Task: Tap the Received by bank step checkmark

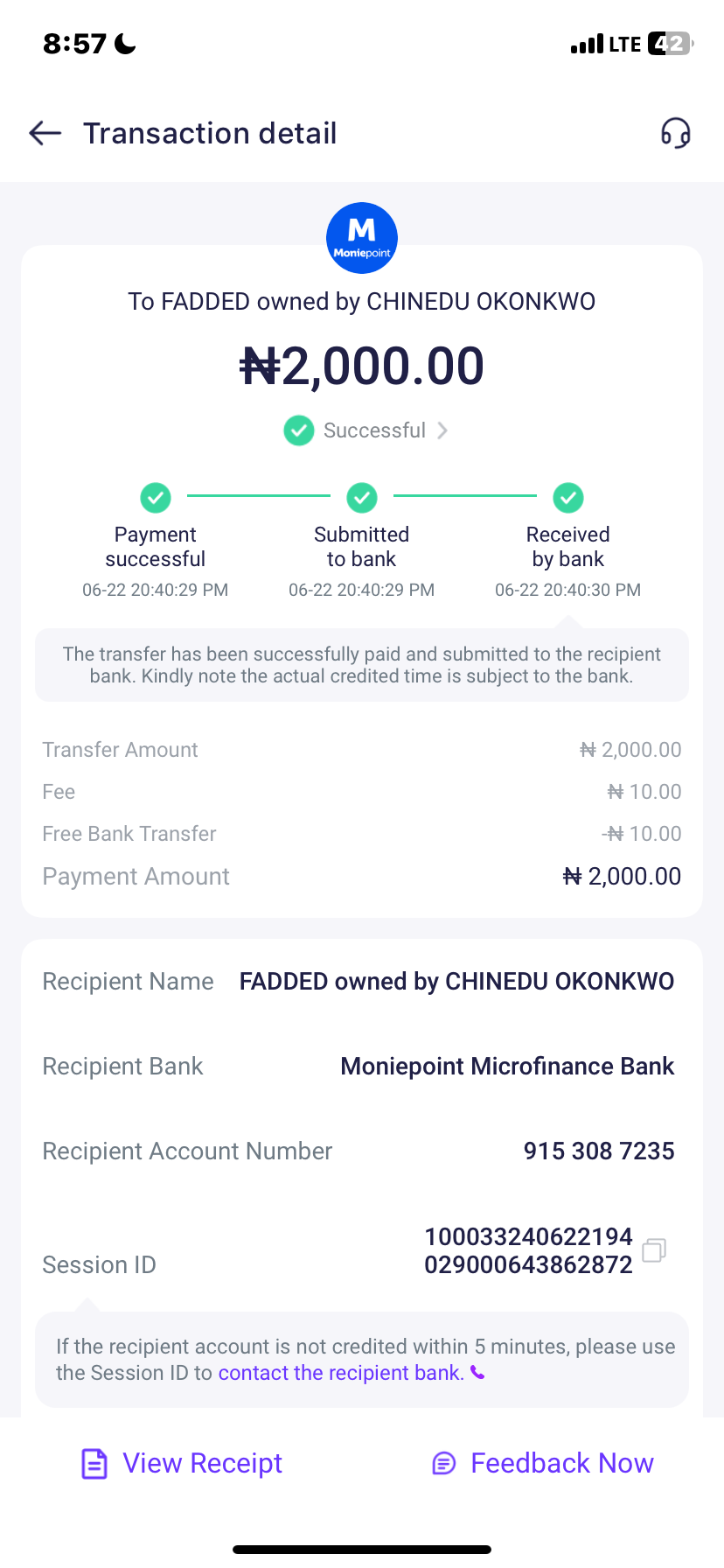Action: [x=568, y=498]
